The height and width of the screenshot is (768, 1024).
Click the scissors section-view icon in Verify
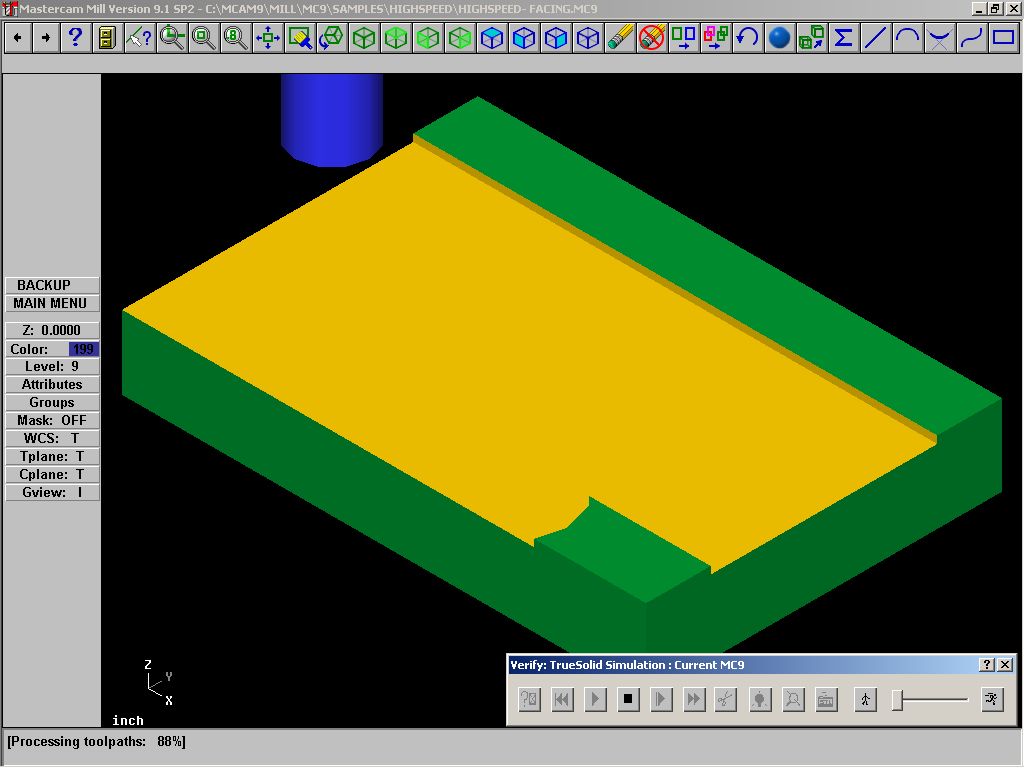point(726,699)
